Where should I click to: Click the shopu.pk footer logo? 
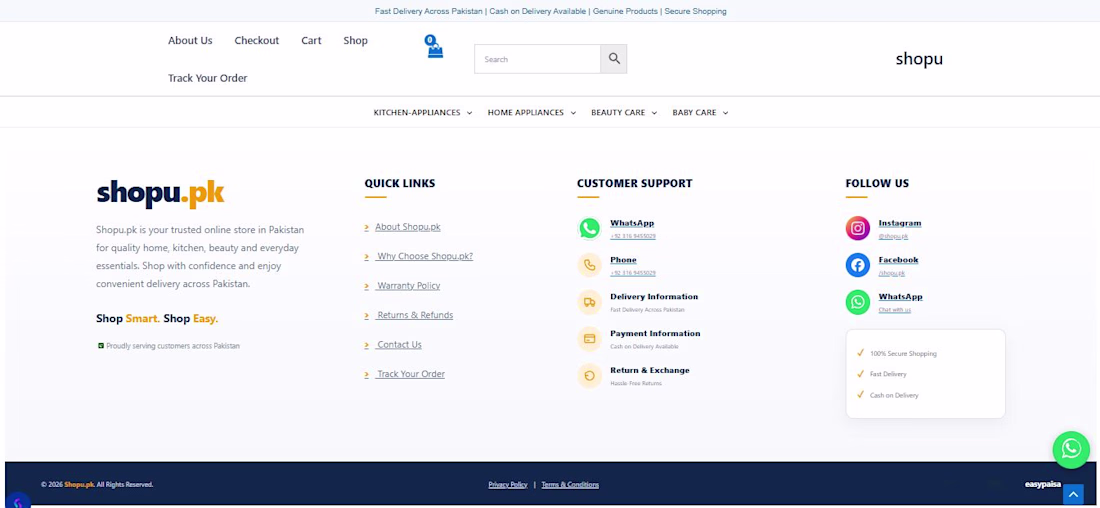point(161,193)
